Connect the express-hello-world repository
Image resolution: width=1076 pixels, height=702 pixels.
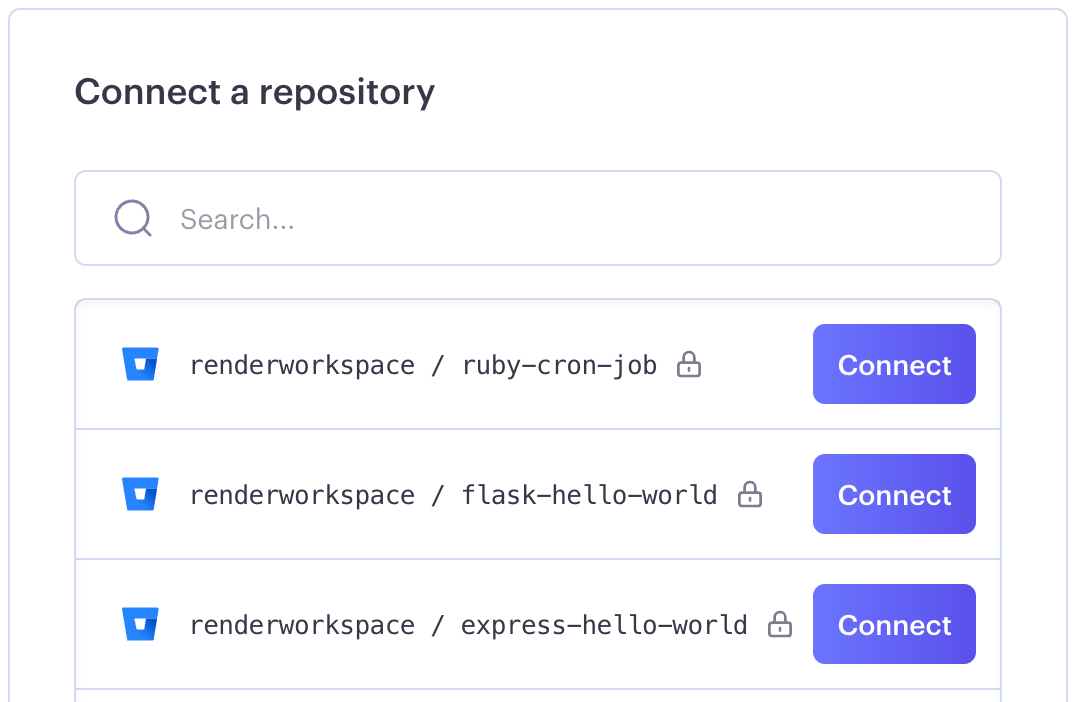click(x=893, y=624)
